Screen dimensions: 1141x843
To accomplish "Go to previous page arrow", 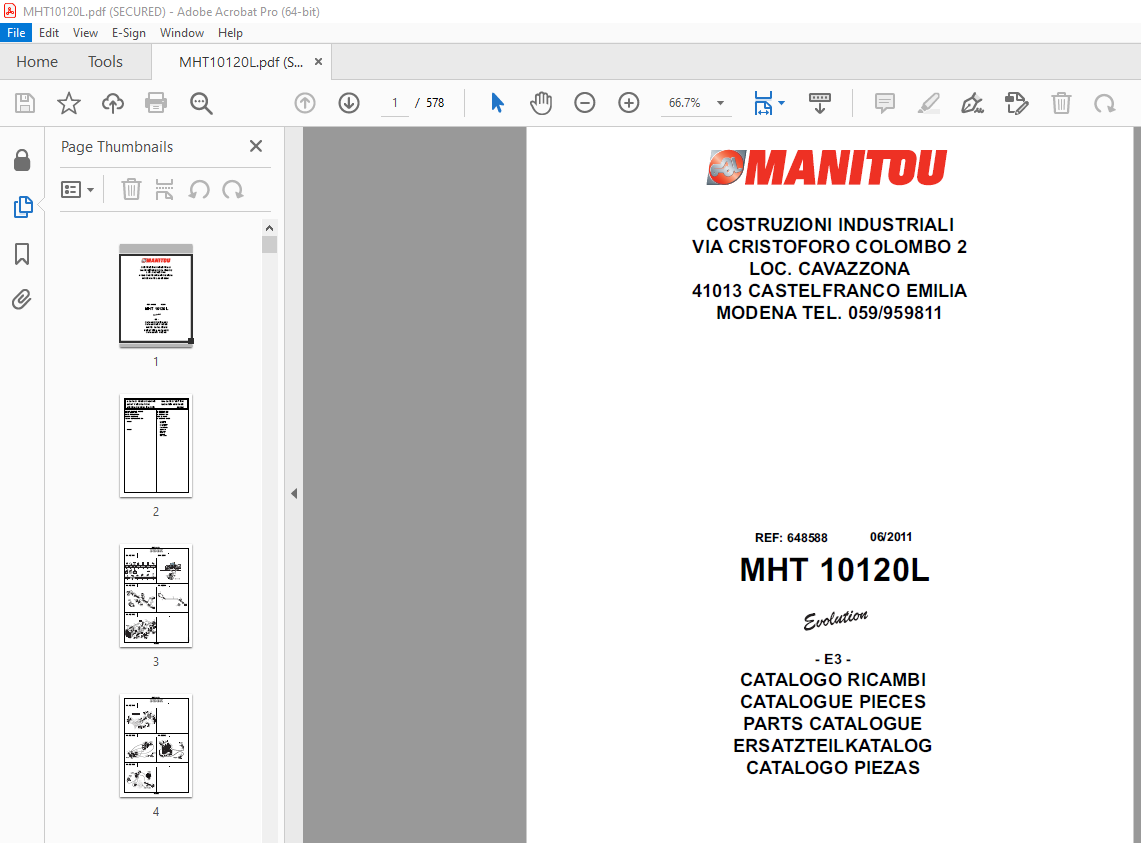I will coord(305,103).
